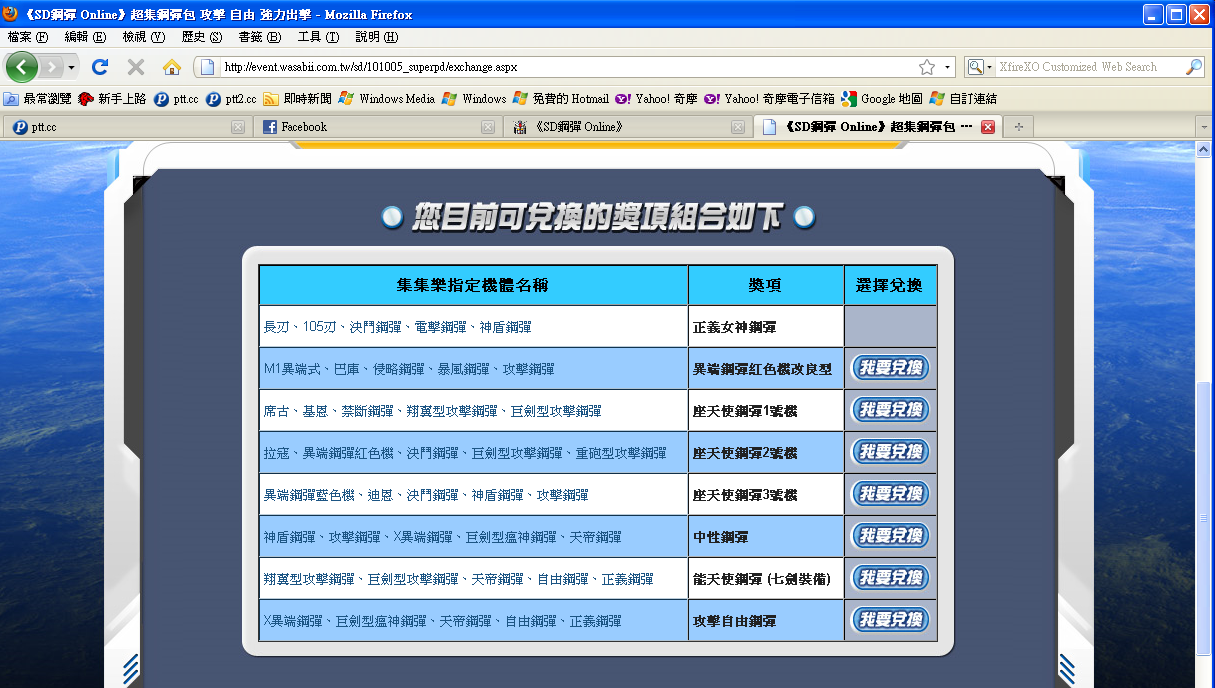Screen dimensions: 1215x688
Task: Click the address bar URL field
Action: coord(560,67)
